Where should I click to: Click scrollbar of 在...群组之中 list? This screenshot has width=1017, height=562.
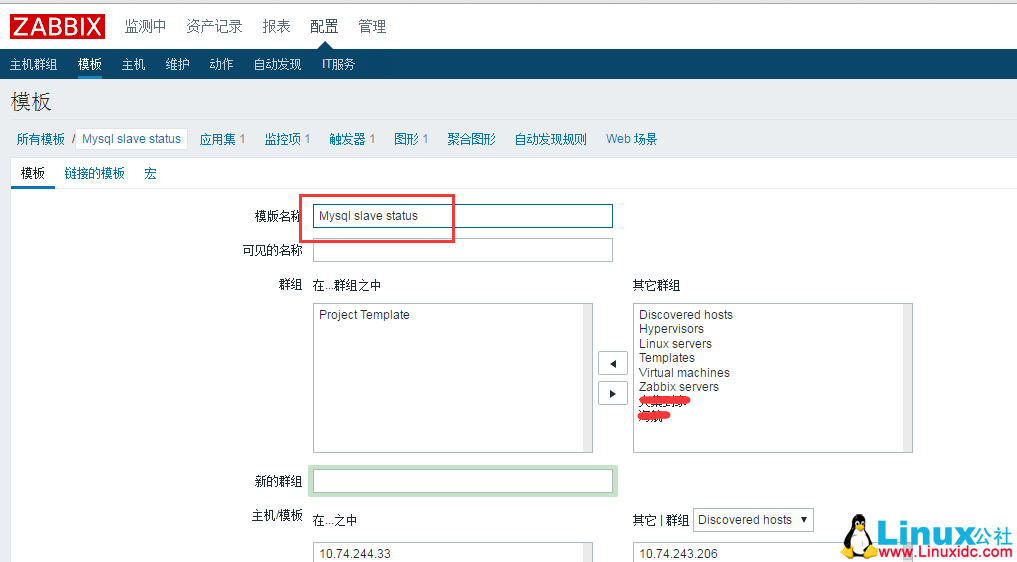tap(588, 378)
